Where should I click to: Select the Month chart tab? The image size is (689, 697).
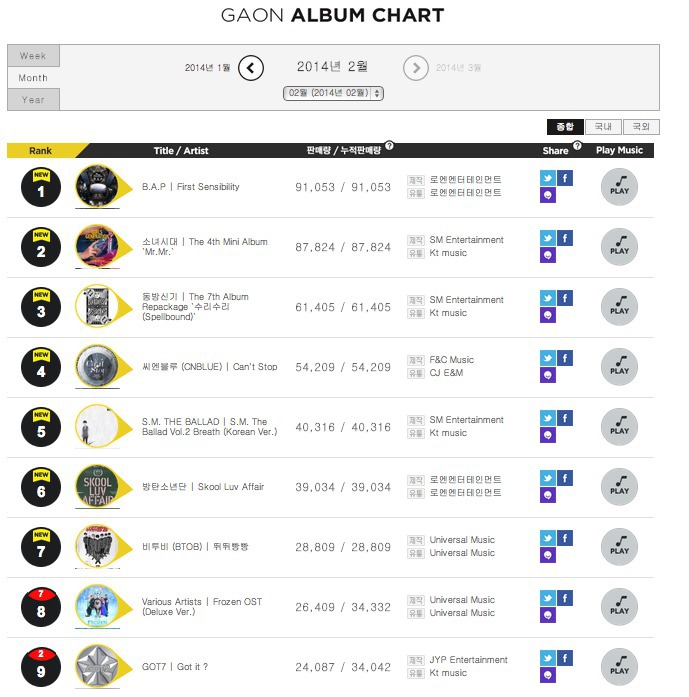coord(33,78)
